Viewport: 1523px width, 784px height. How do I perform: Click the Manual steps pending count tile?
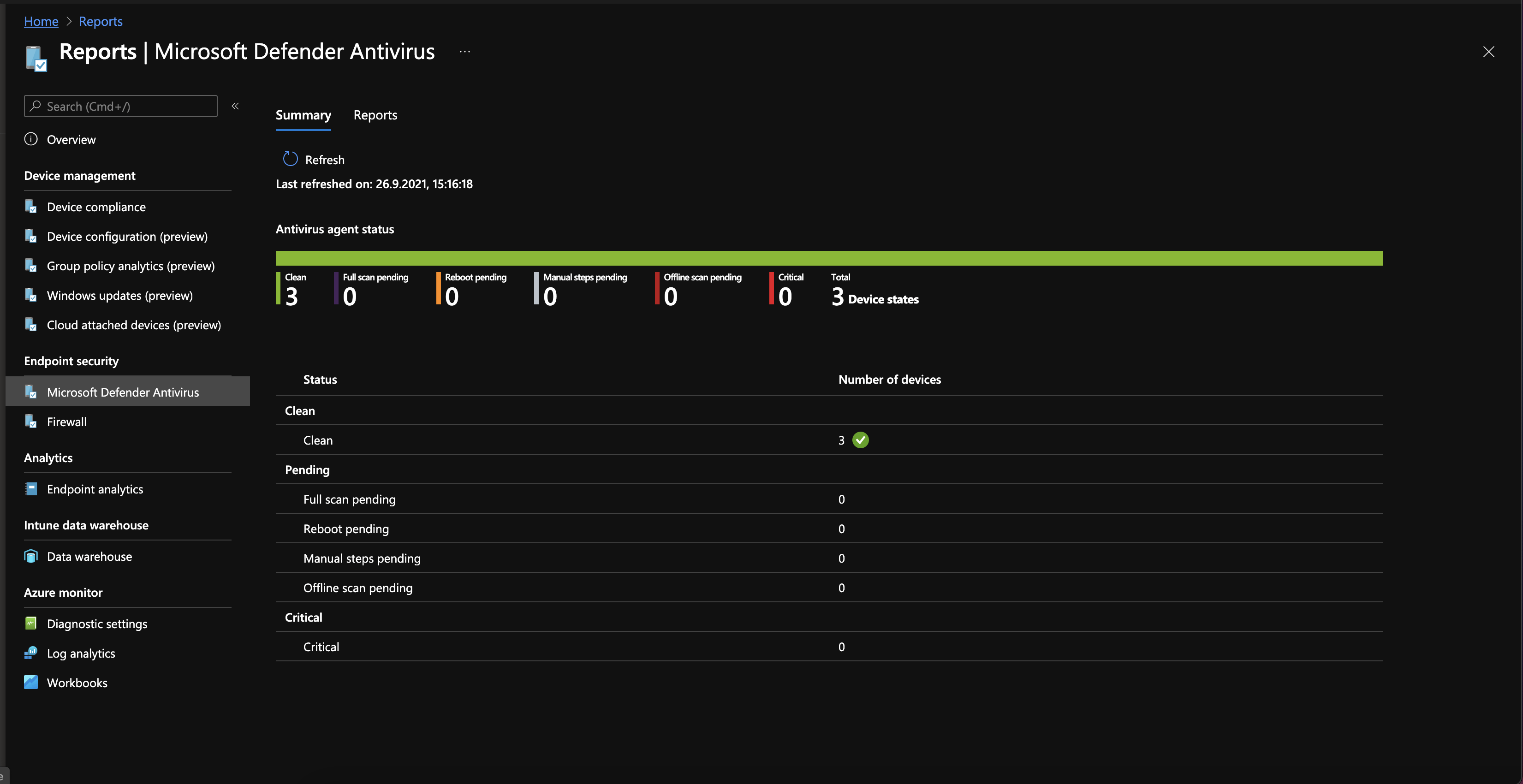point(581,289)
